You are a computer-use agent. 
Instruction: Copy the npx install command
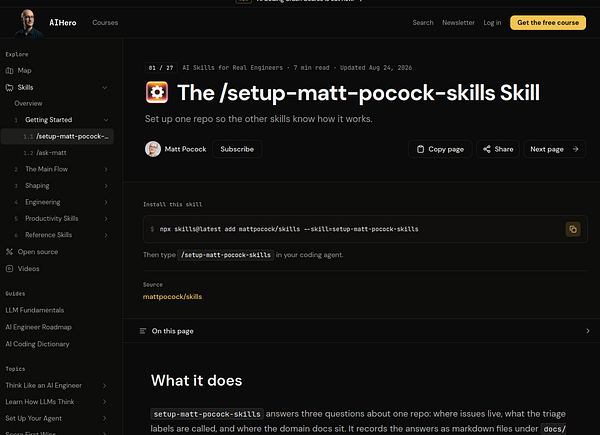point(573,229)
